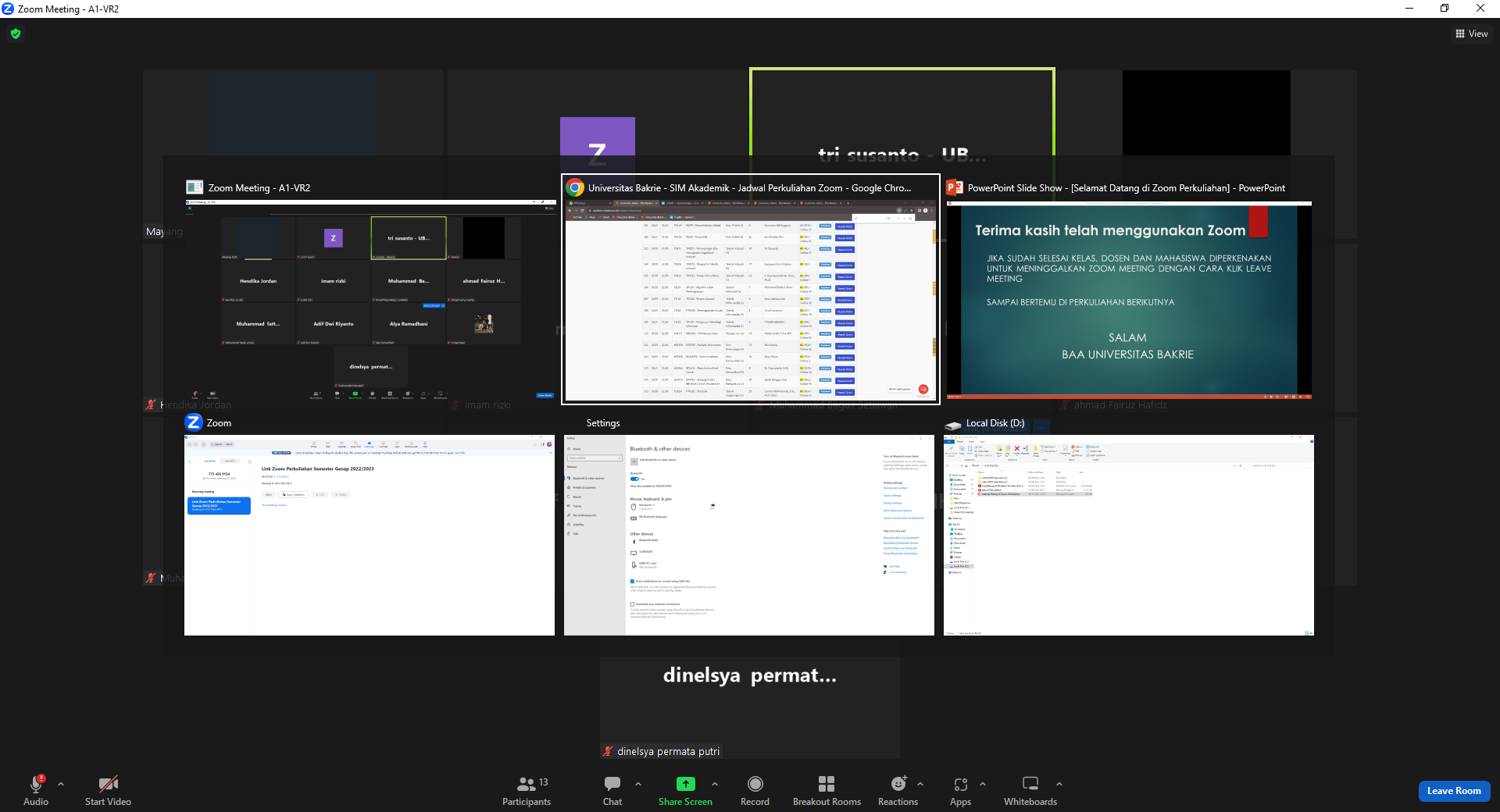Expand the Whiteboards options caret
Image resolution: width=1500 pixels, height=812 pixels.
tap(1059, 784)
